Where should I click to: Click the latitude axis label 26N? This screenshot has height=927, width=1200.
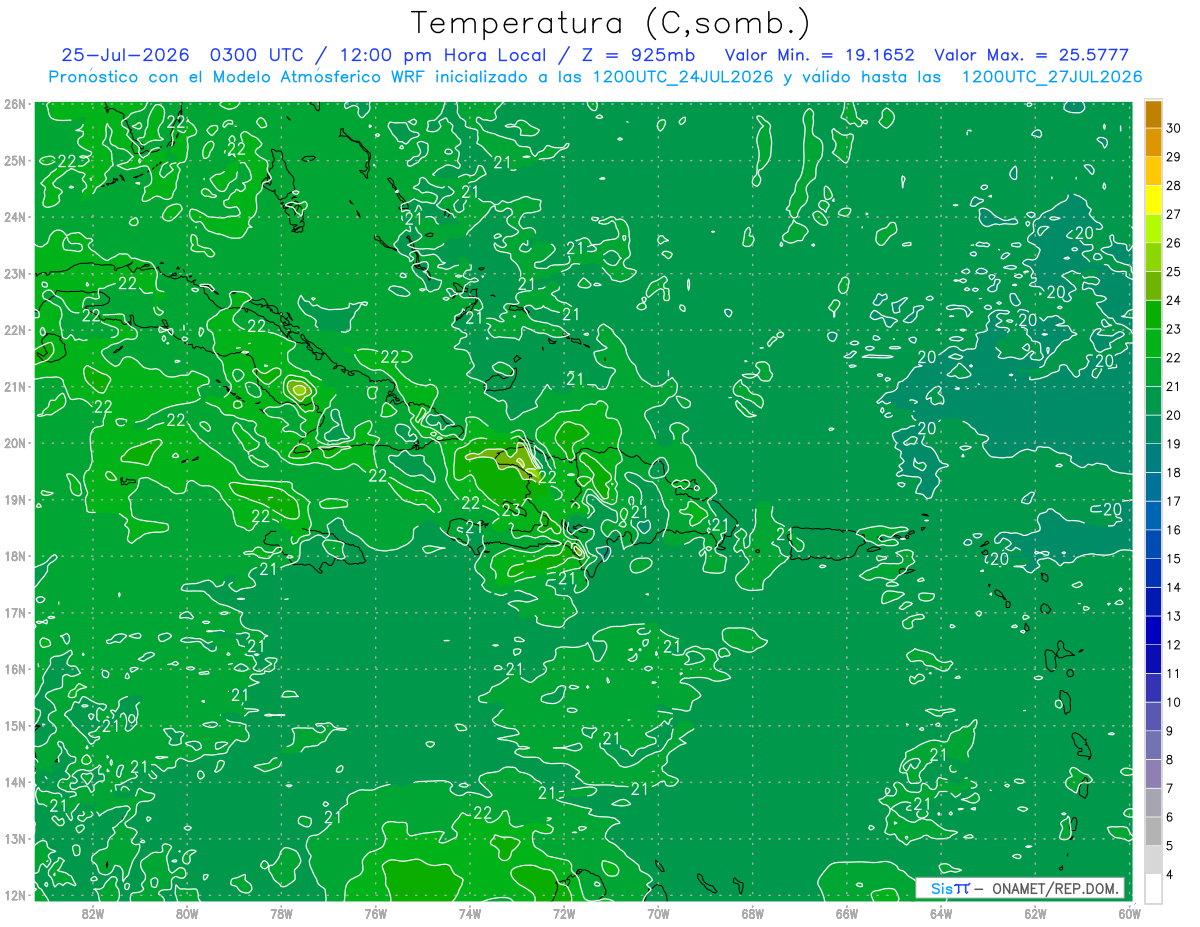[14, 104]
